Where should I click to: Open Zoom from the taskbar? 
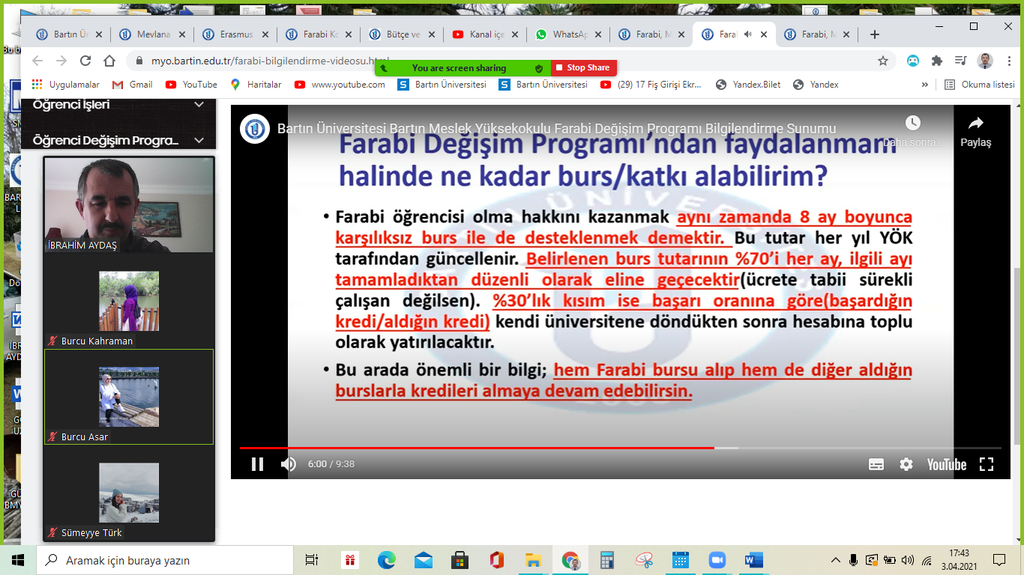pos(717,560)
